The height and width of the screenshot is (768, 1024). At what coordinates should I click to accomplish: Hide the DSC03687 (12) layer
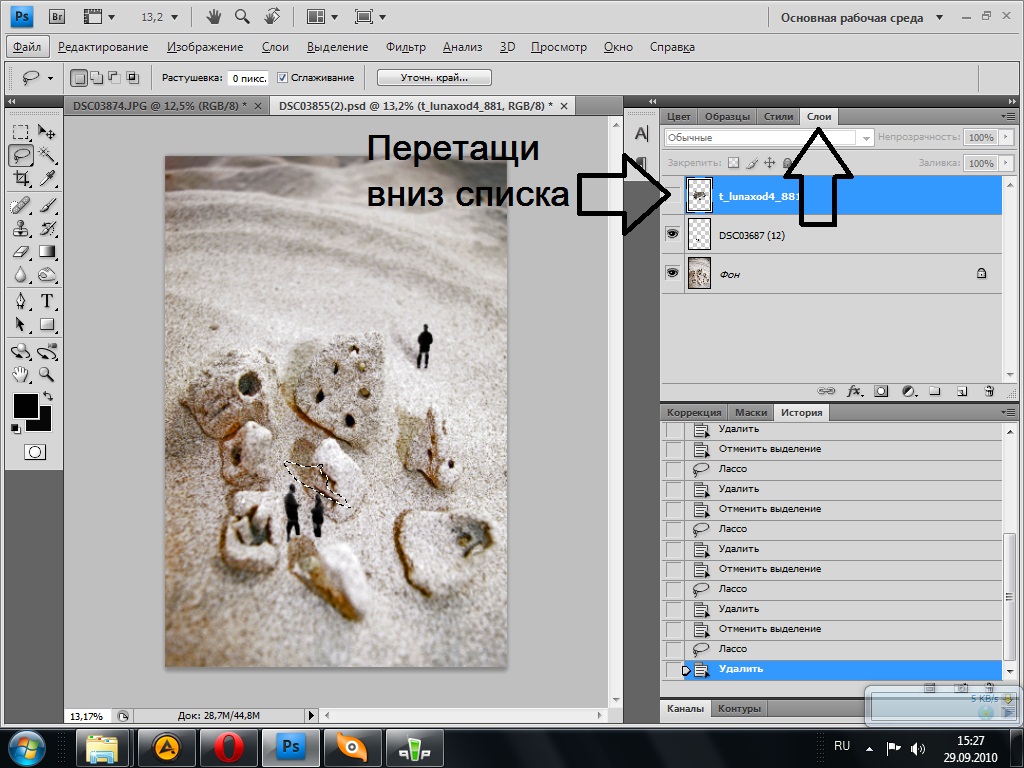(673, 234)
